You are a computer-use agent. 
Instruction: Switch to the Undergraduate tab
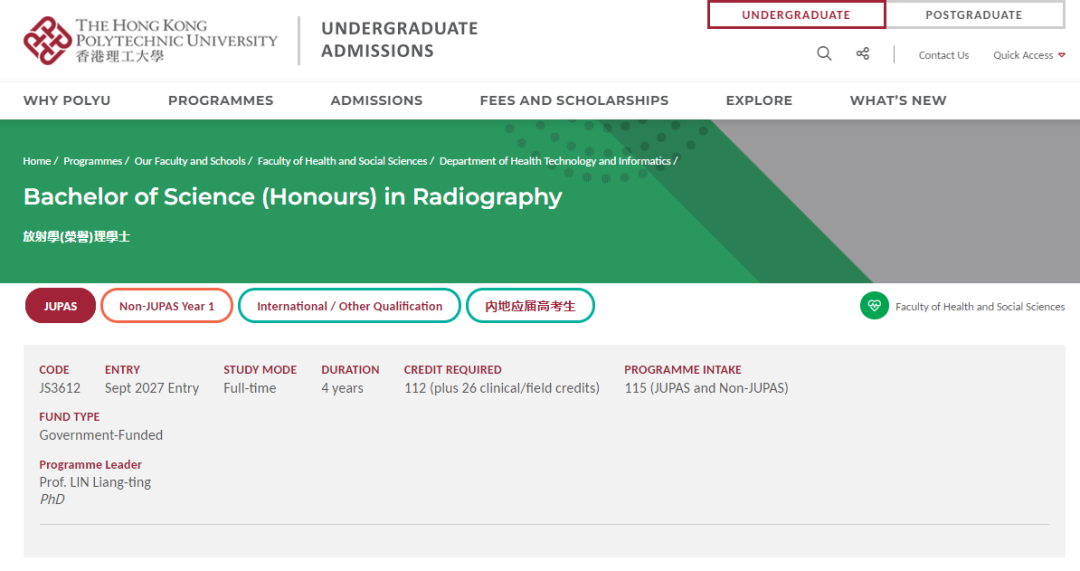coord(796,15)
